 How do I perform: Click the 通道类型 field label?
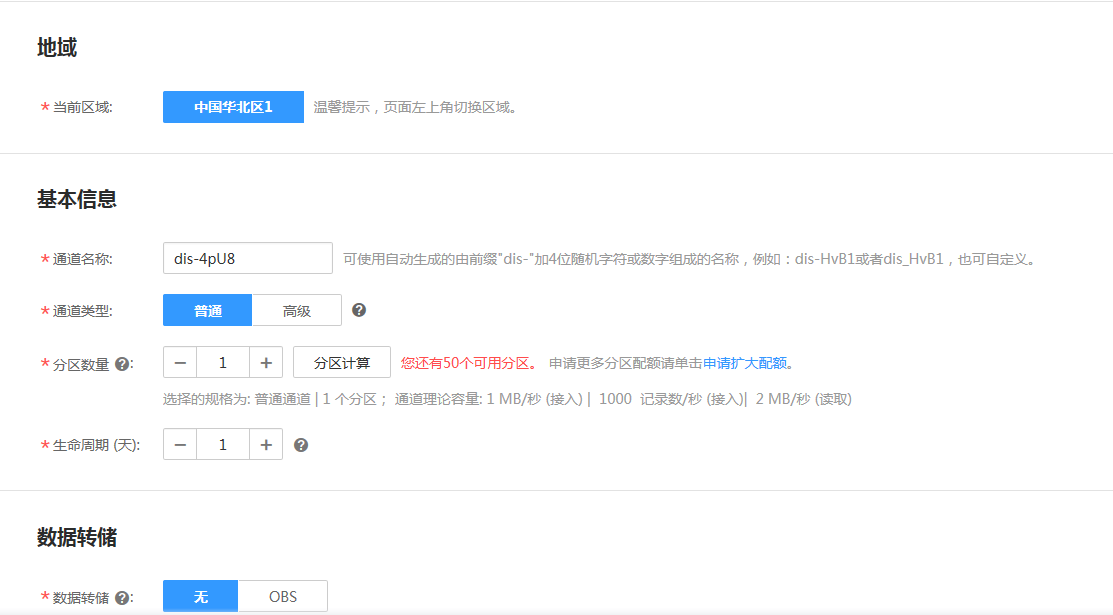click(82, 311)
